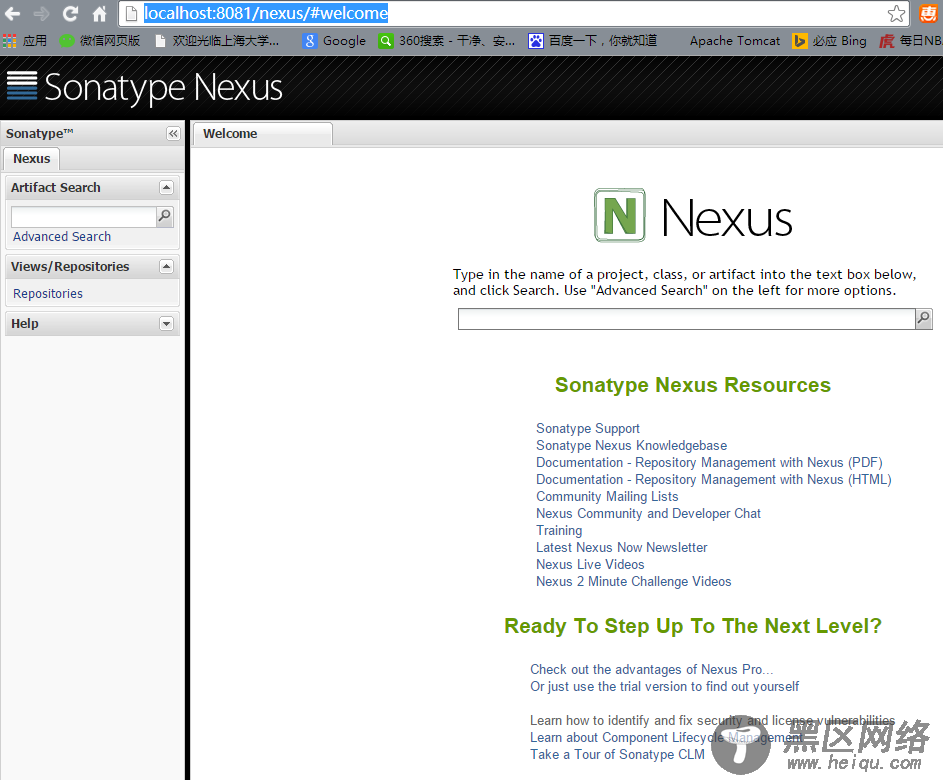Viewport: 943px width, 780px height.
Task: Open the 微信网页版 bookmark
Action: click(100, 41)
